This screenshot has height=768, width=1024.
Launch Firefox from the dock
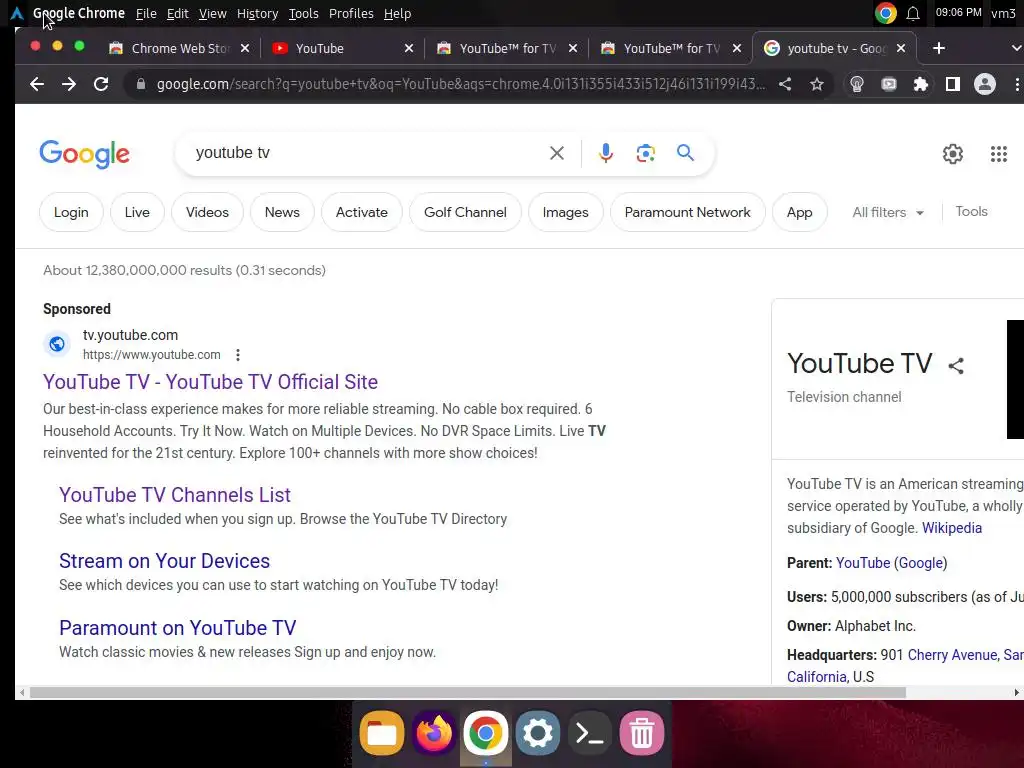coord(434,733)
